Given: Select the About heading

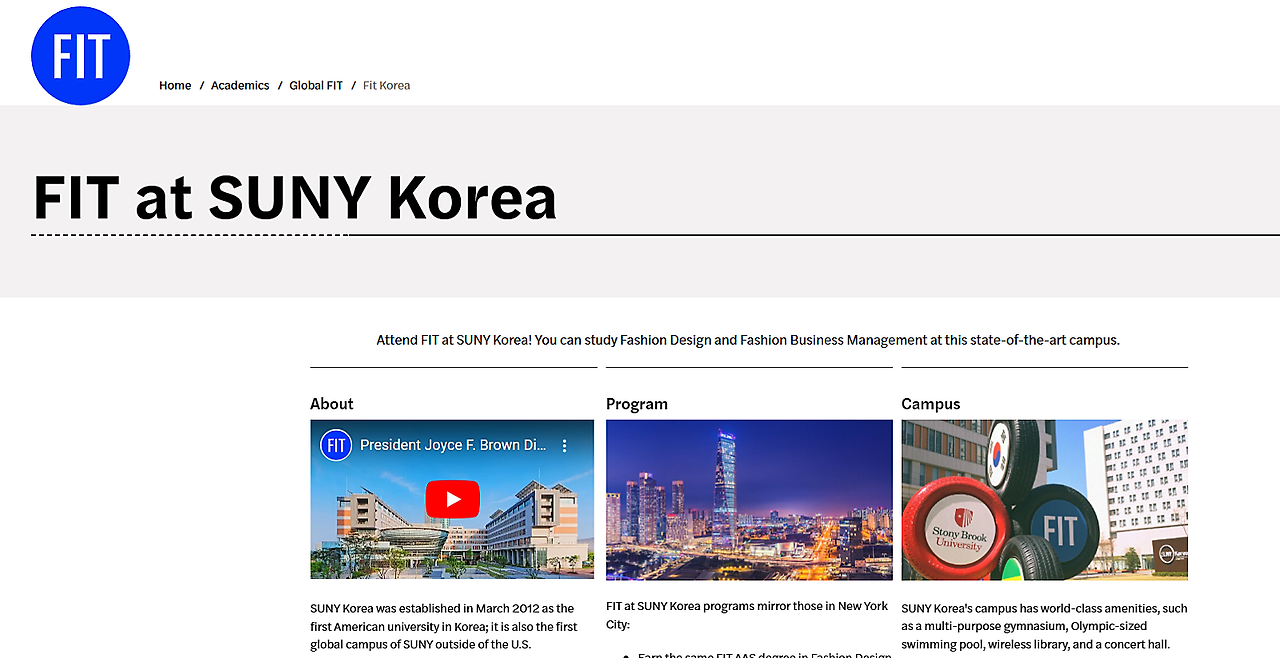Looking at the screenshot, I should coord(332,404).
